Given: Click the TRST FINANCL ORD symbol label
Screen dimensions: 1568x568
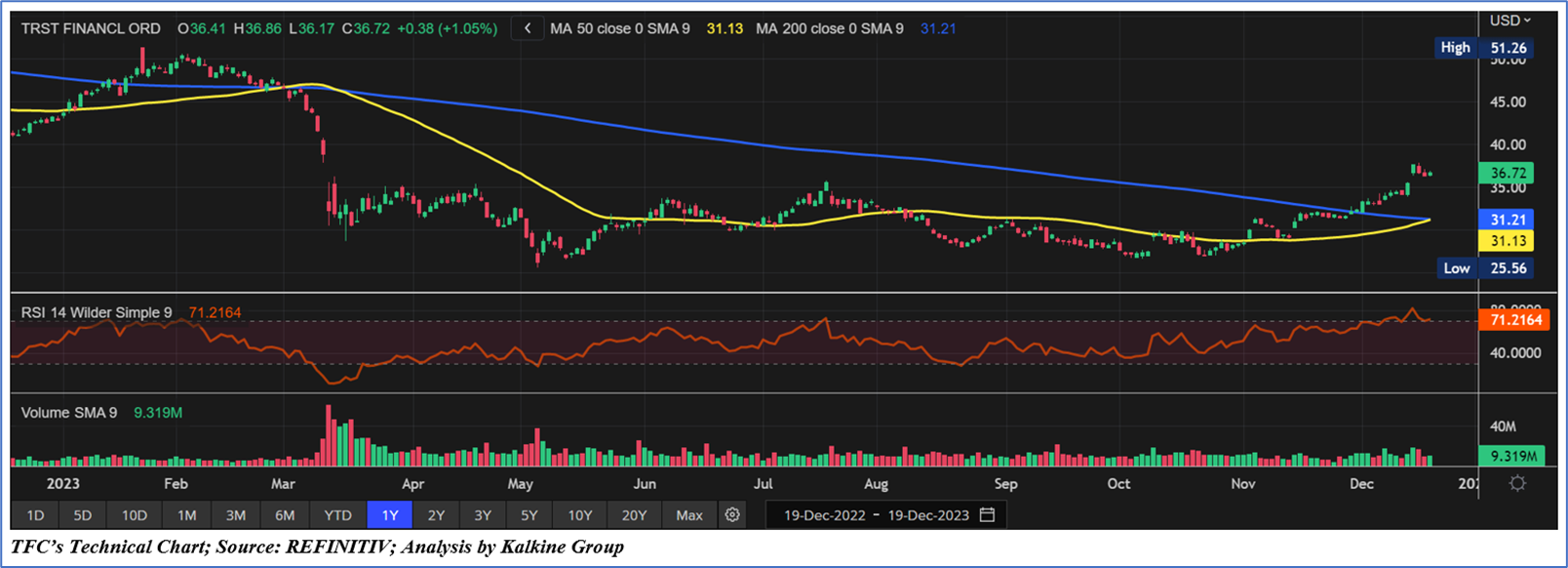Looking at the screenshot, I should tap(91, 28).
